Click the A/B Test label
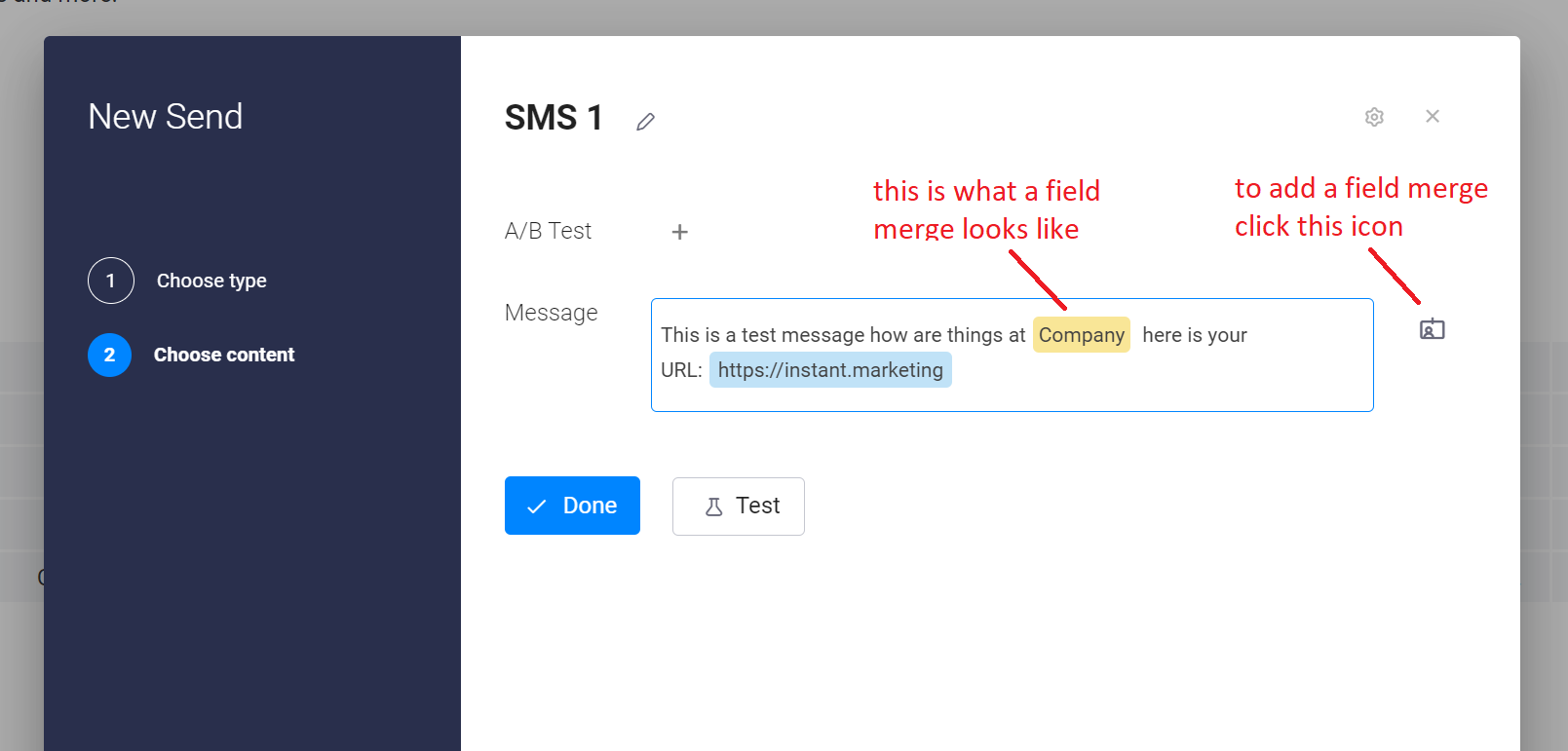Screen dimensions: 1568x751 click(x=548, y=231)
